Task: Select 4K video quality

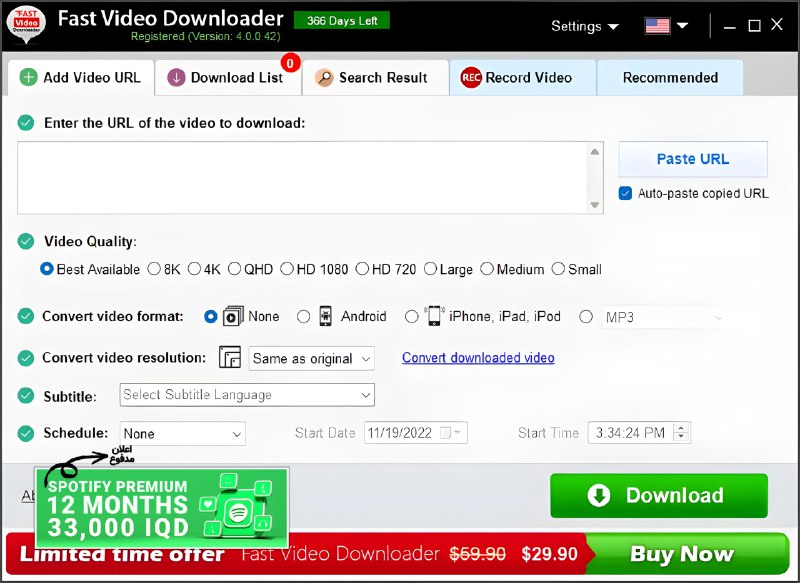Action: click(x=194, y=269)
